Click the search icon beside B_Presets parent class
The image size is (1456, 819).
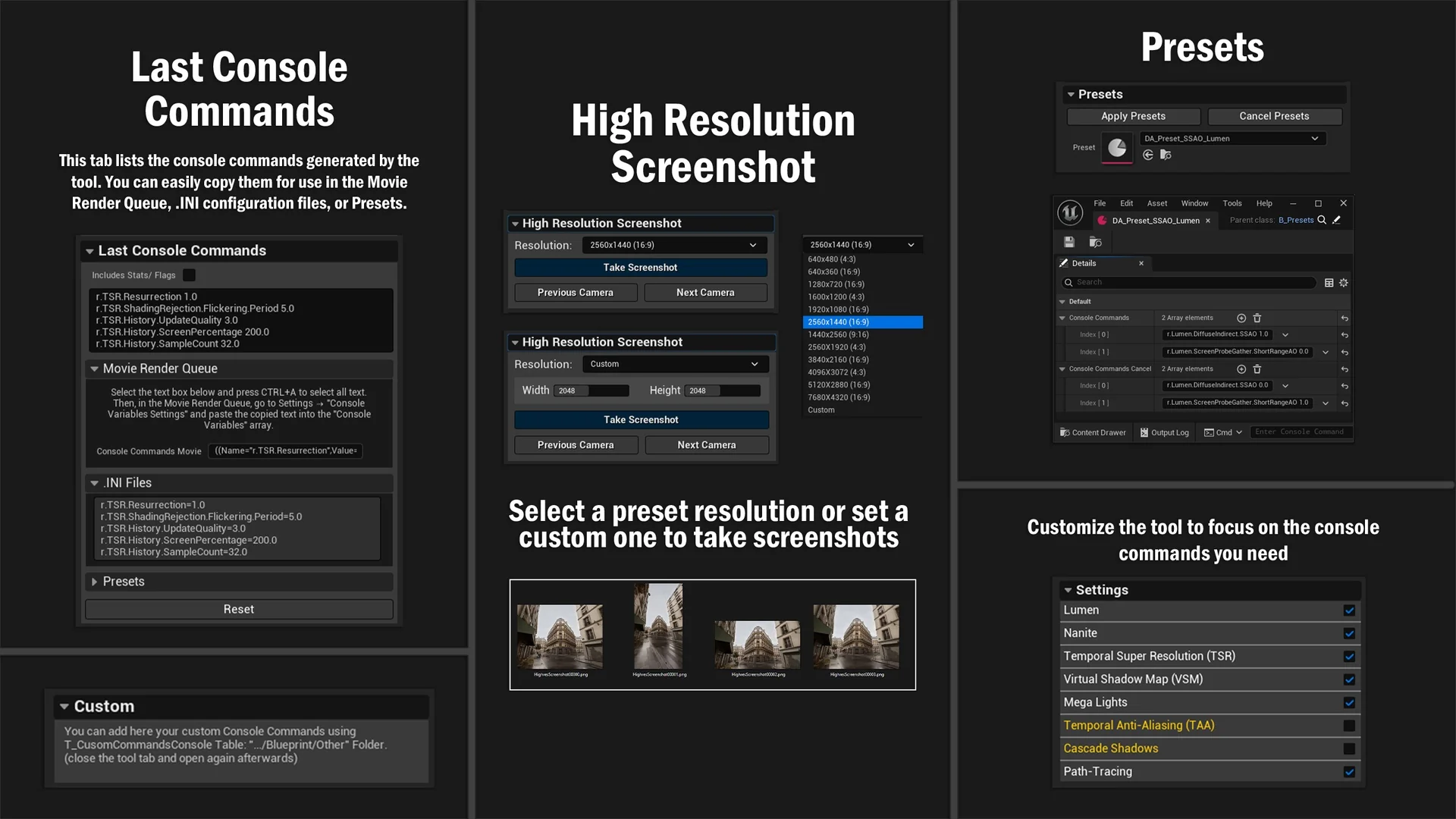[x=1322, y=220]
